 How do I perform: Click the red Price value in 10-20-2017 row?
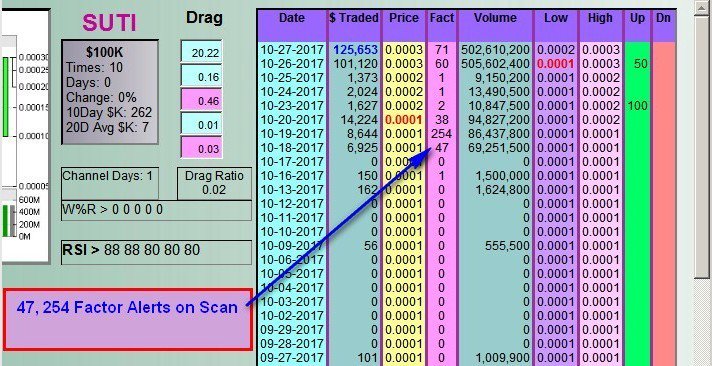[404, 120]
